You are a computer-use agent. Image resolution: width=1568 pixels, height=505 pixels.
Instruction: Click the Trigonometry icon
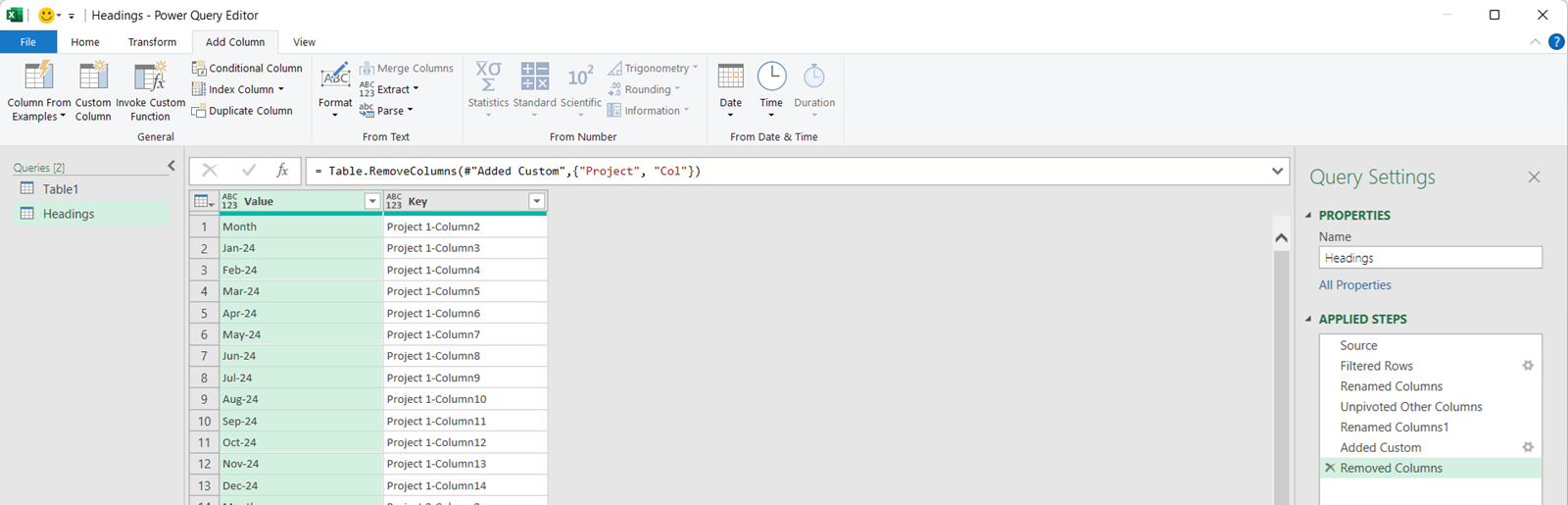[614, 68]
